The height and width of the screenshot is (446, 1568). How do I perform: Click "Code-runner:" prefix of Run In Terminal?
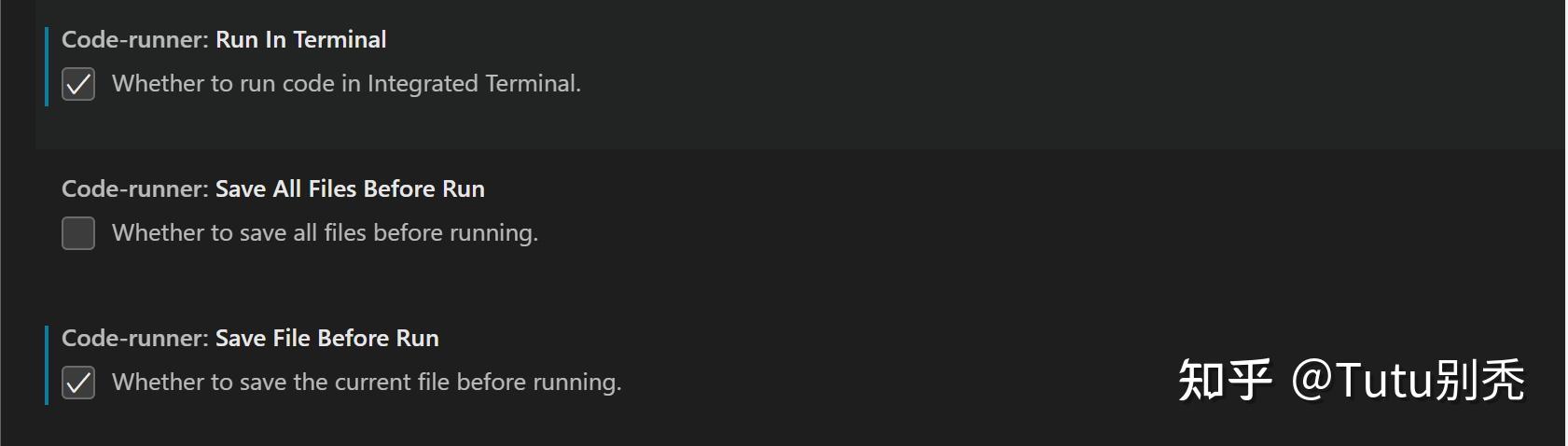[134, 39]
